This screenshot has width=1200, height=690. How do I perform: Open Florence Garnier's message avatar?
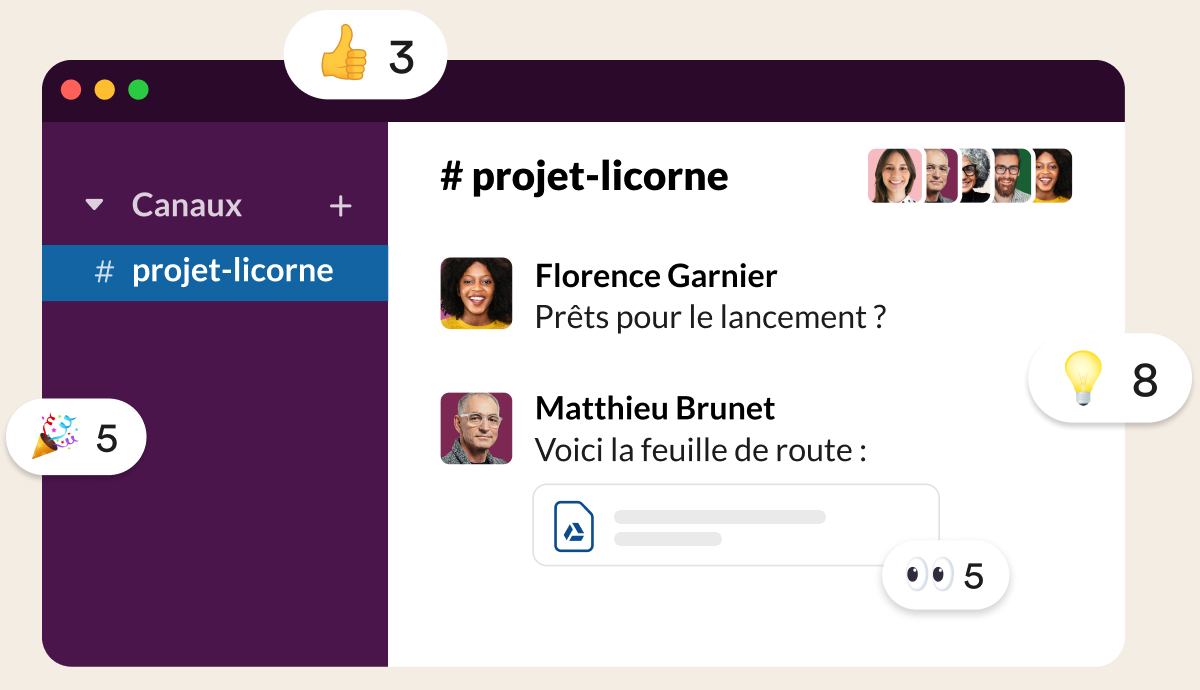click(476, 293)
